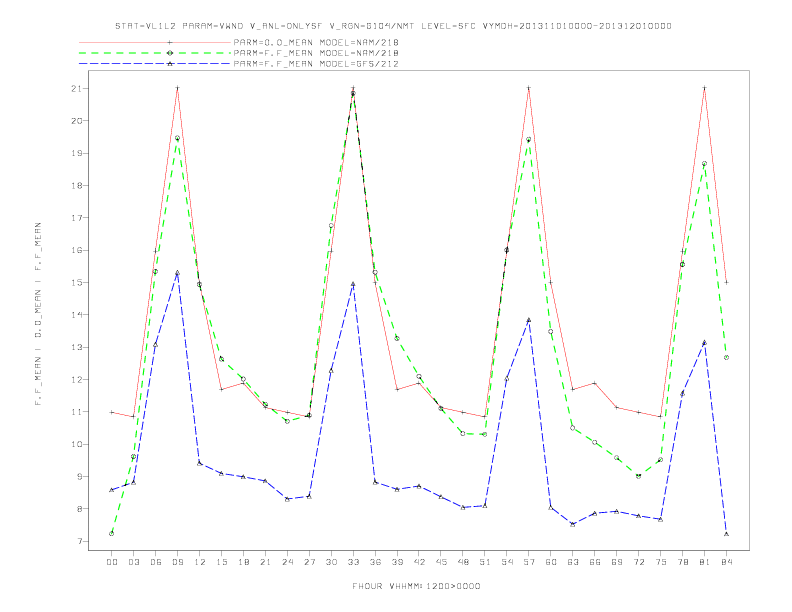The image size is (792, 612).
Task: Click y-axis tick label 7
Action: point(80,541)
